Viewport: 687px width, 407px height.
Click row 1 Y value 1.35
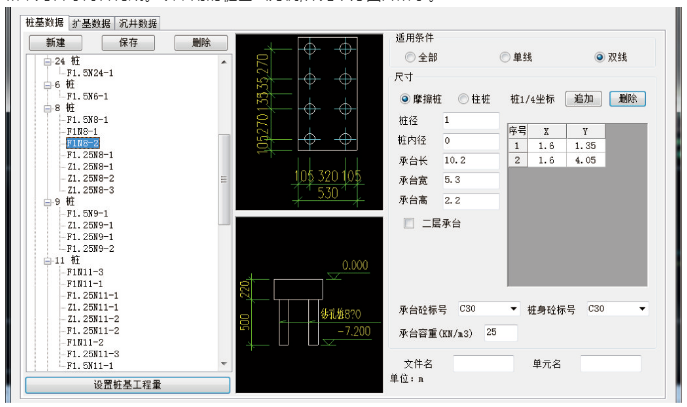[x=585, y=146]
